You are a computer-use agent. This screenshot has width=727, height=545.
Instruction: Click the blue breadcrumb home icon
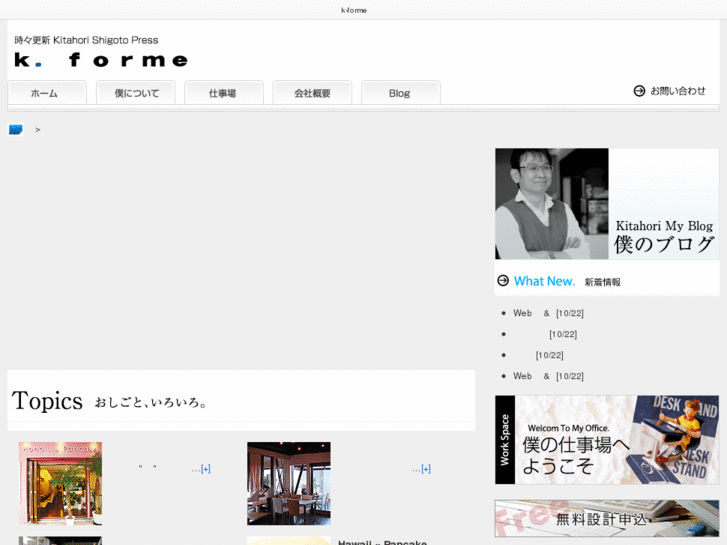tap(16, 129)
